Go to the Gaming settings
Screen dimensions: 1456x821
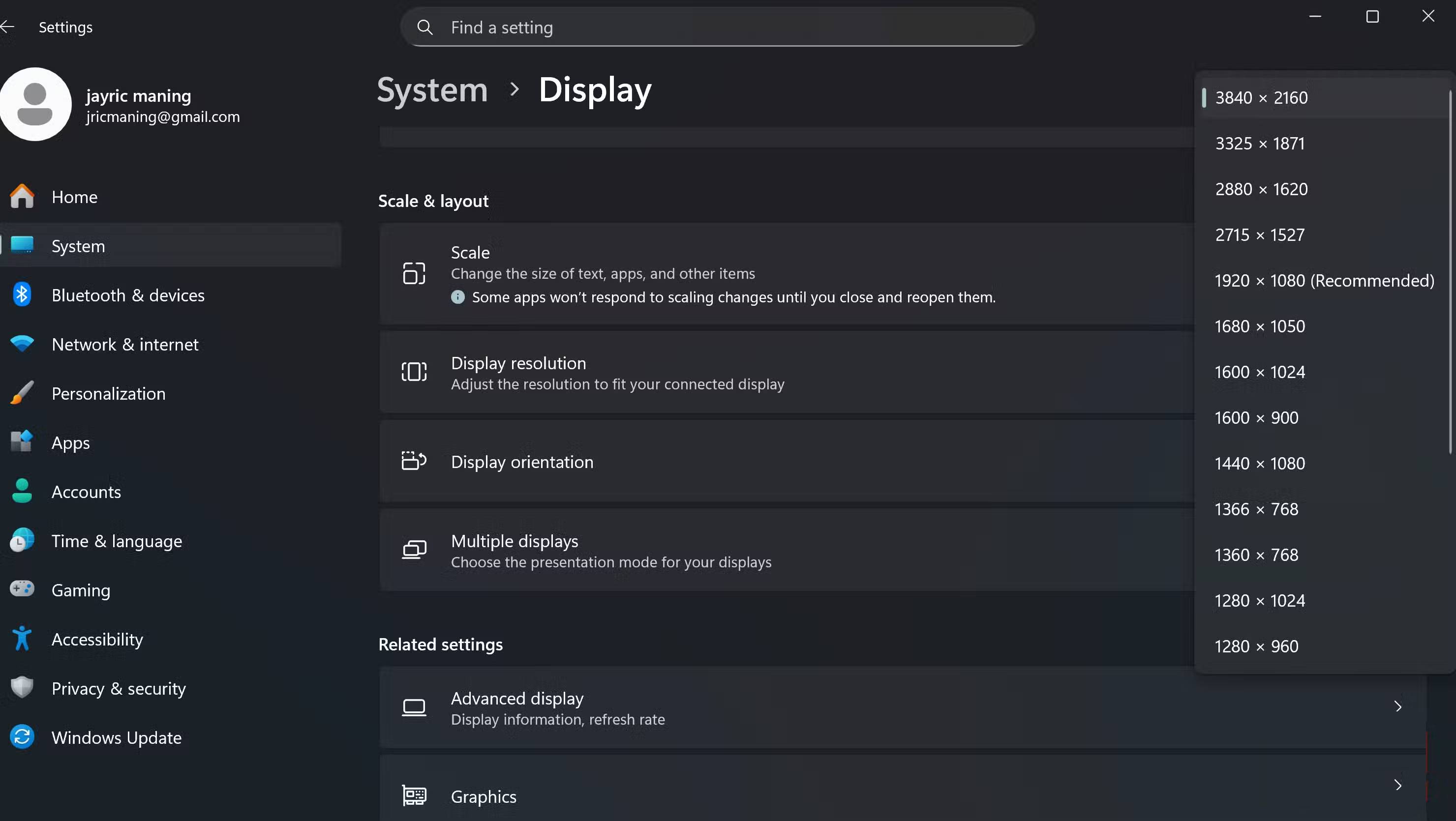pyautogui.click(x=81, y=590)
